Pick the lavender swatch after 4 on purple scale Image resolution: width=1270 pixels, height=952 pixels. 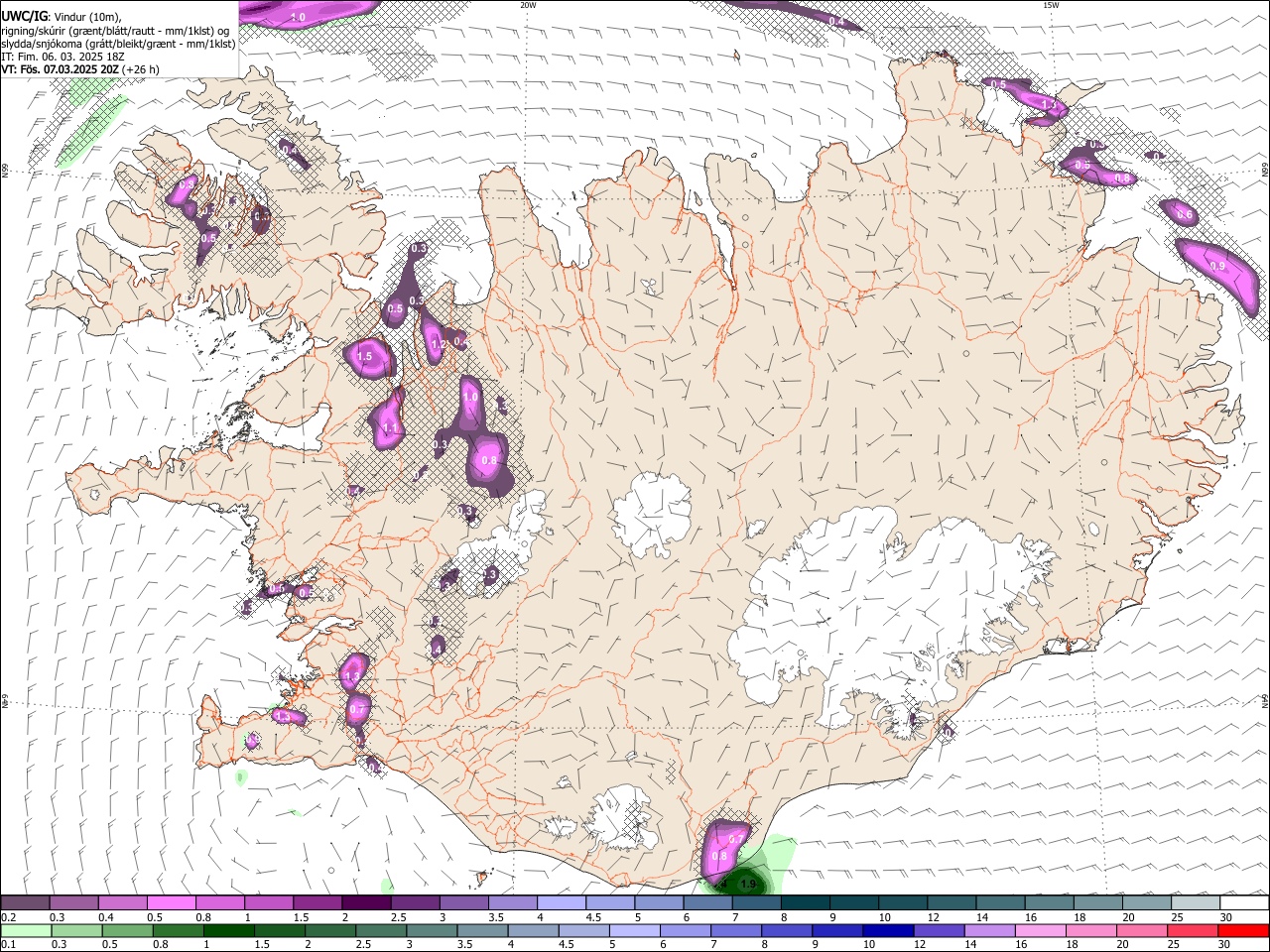560,903
